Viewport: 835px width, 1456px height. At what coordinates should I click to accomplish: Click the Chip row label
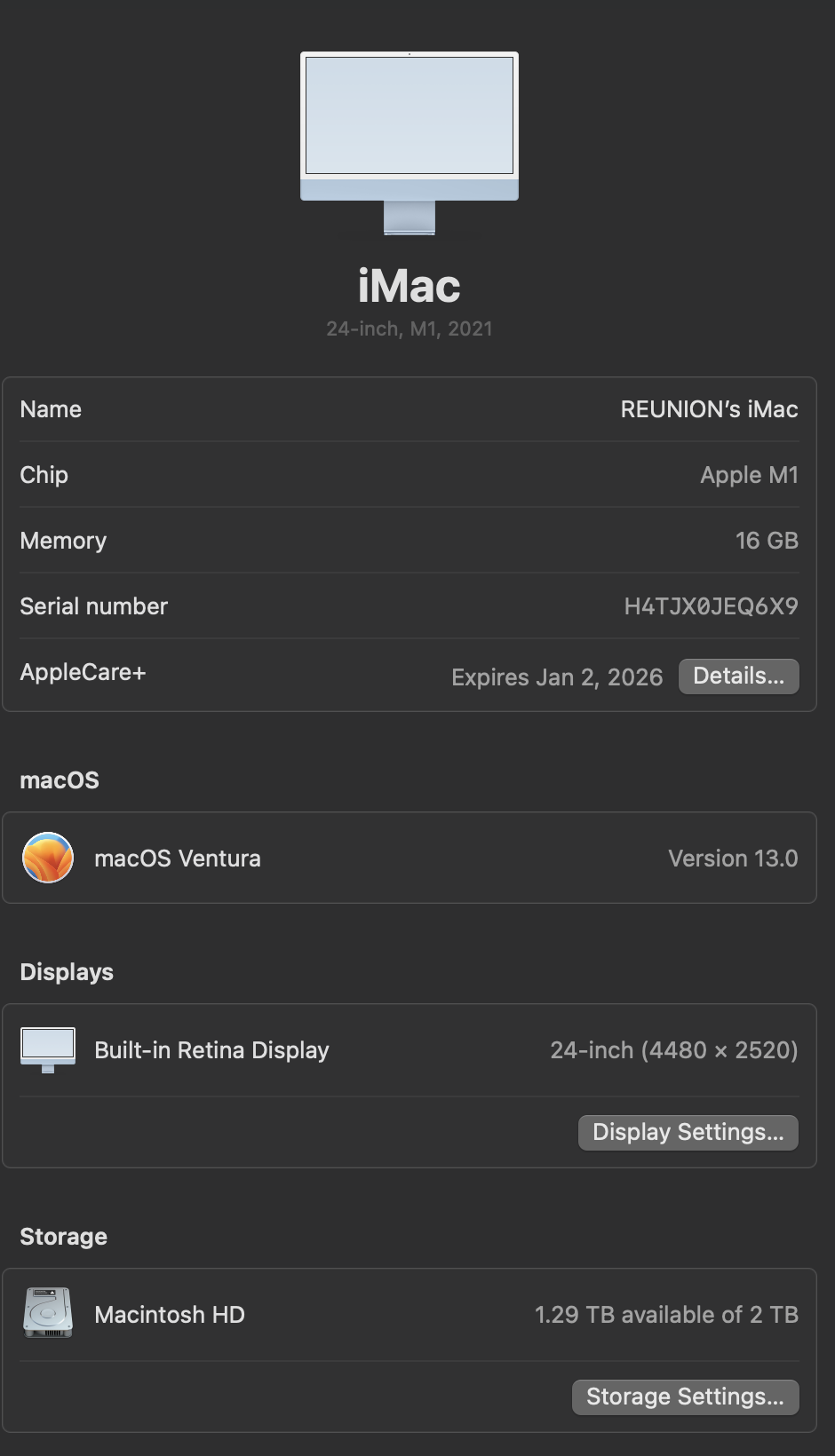click(x=44, y=475)
